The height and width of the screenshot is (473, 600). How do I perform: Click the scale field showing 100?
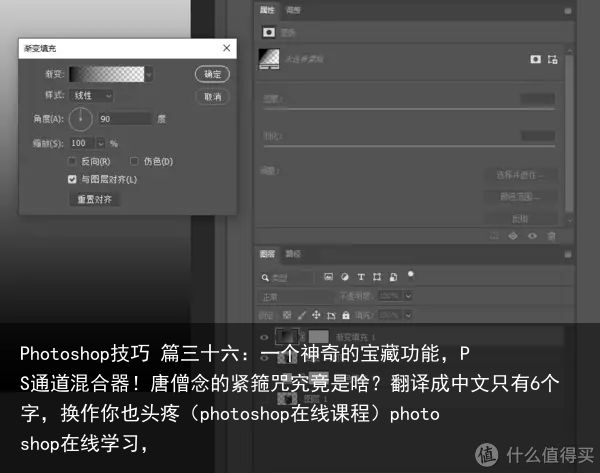point(82,143)
